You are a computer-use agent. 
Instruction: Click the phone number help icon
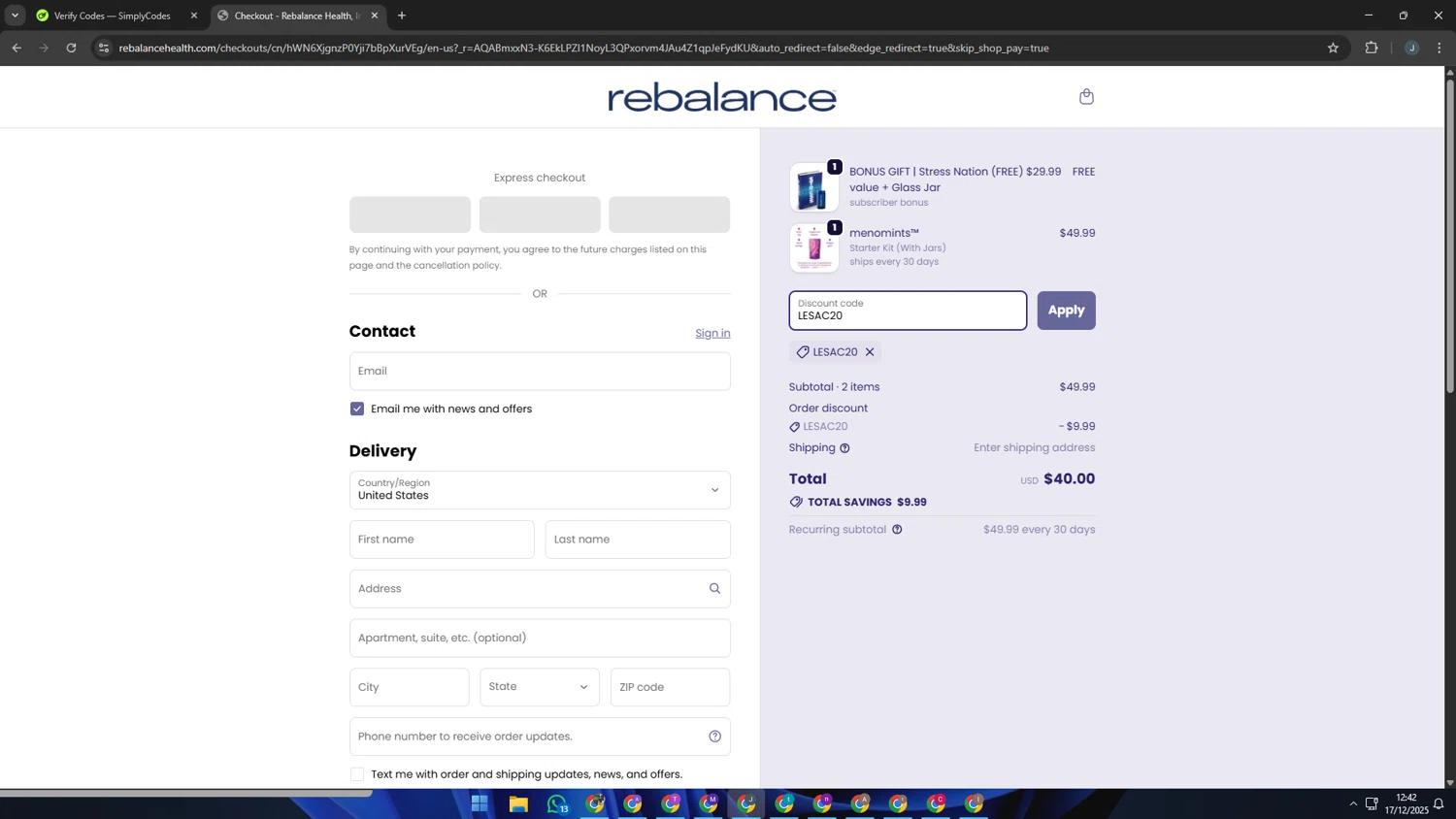[x=714, y=737]
